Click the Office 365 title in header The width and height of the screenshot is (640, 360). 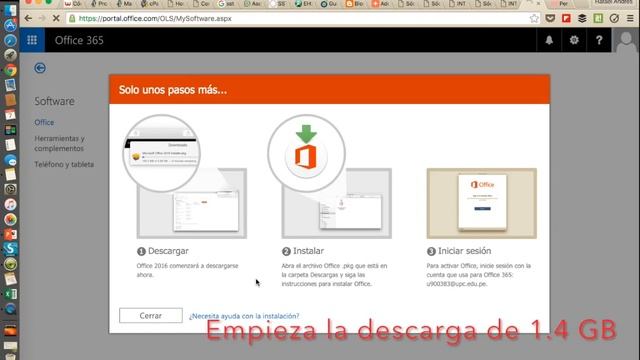click(x=79, y=40)
